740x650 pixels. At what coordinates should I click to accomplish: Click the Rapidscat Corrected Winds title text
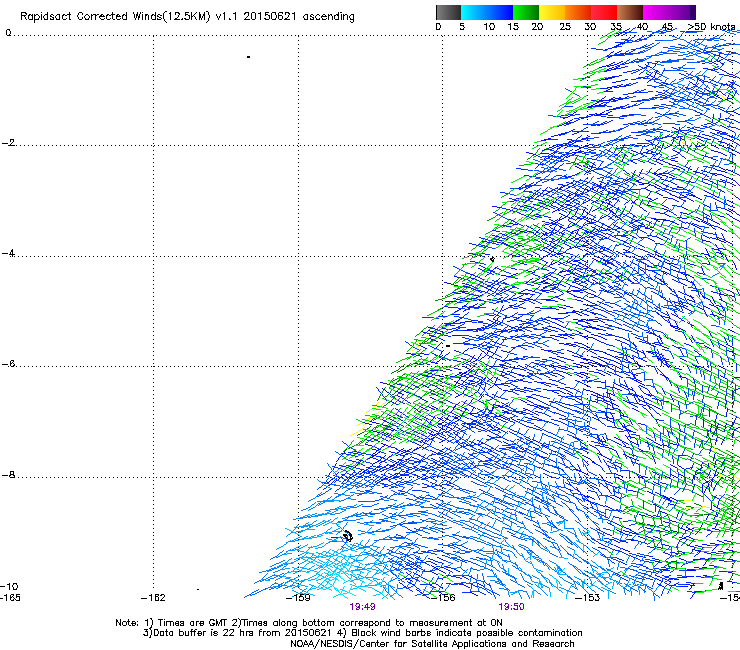pyautogui.click(x=187, y=16)
